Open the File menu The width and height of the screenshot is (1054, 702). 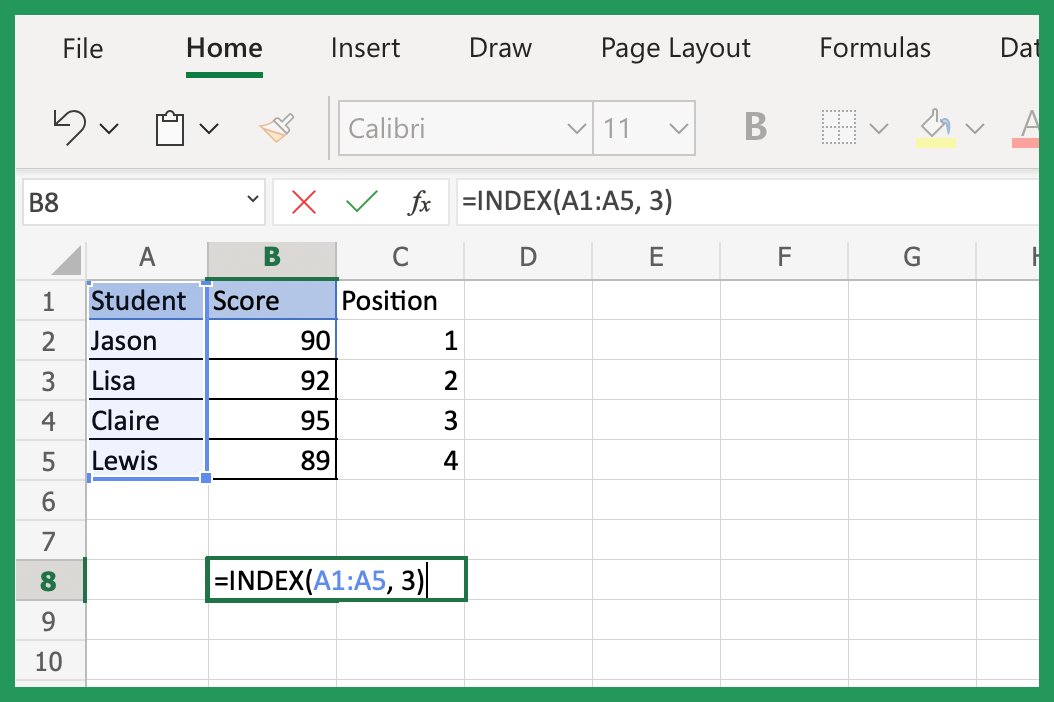coord(82,48)
